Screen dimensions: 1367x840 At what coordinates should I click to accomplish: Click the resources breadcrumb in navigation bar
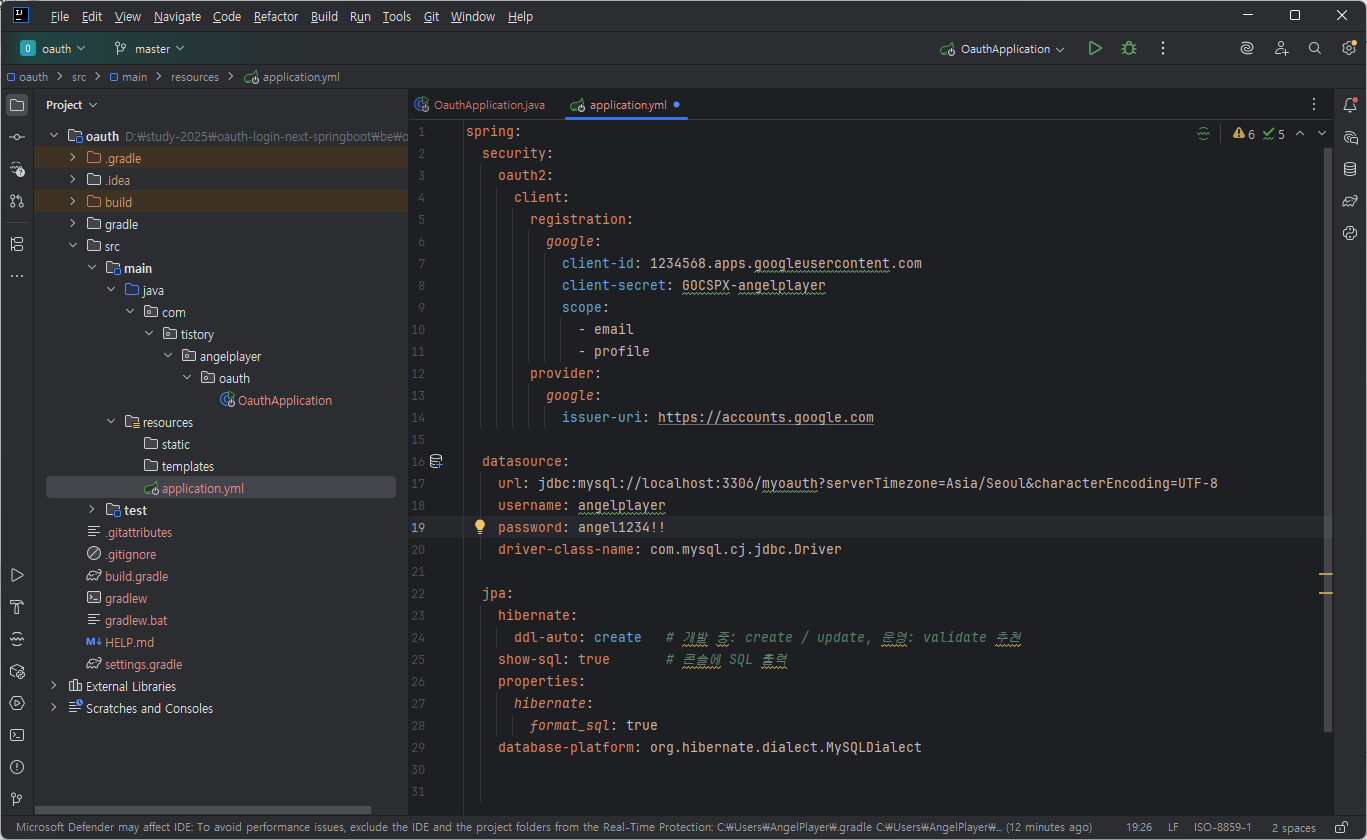194,77
